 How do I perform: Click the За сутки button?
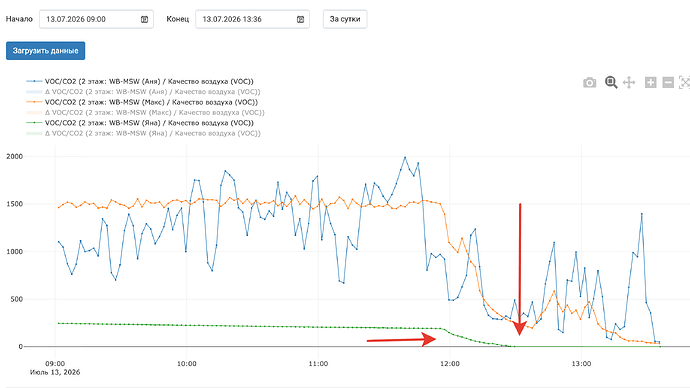pyautogui.click(x=345, y=19)
